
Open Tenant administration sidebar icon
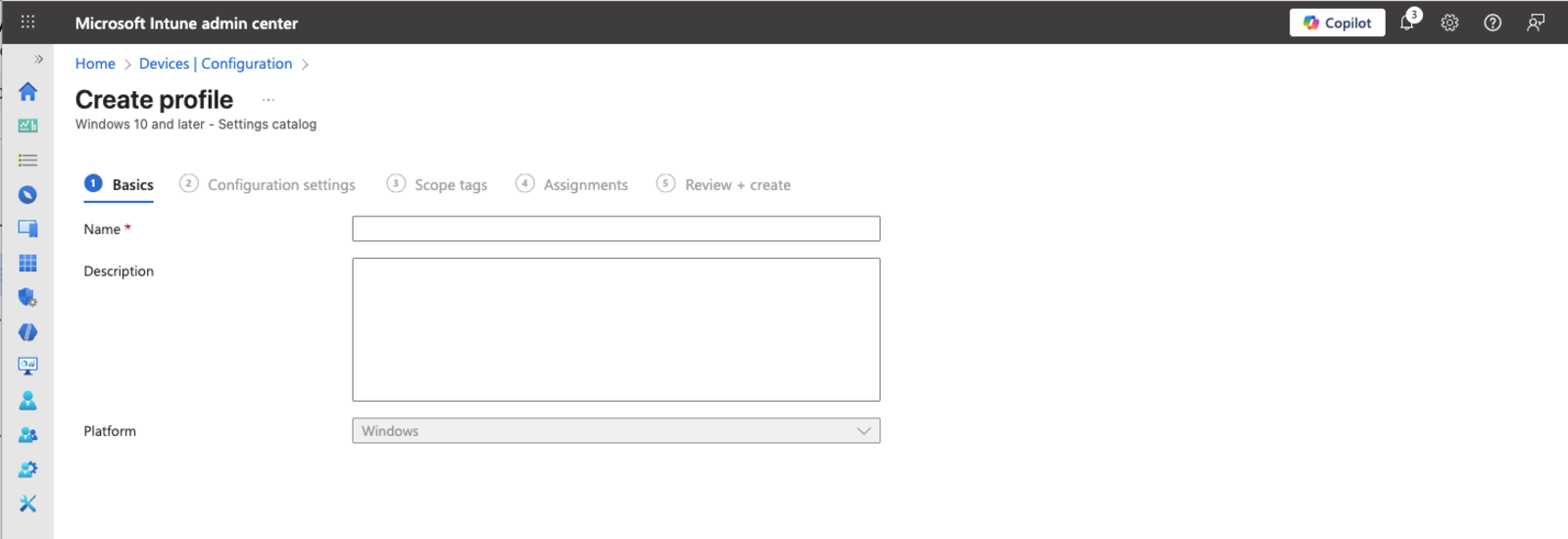point(27,469)
